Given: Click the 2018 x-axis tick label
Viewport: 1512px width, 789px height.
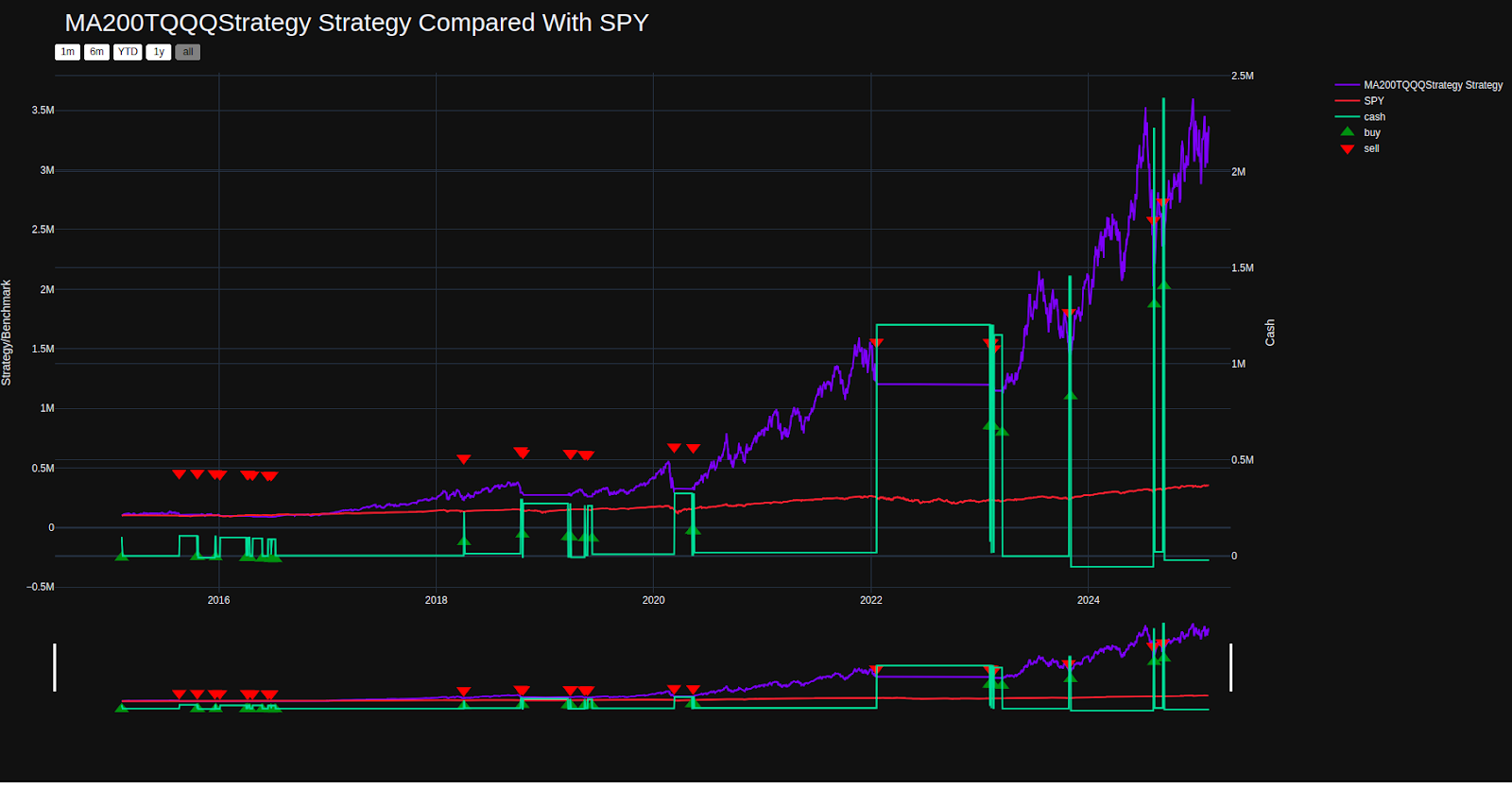Looking at the screenshot, I should pos(436,600).
